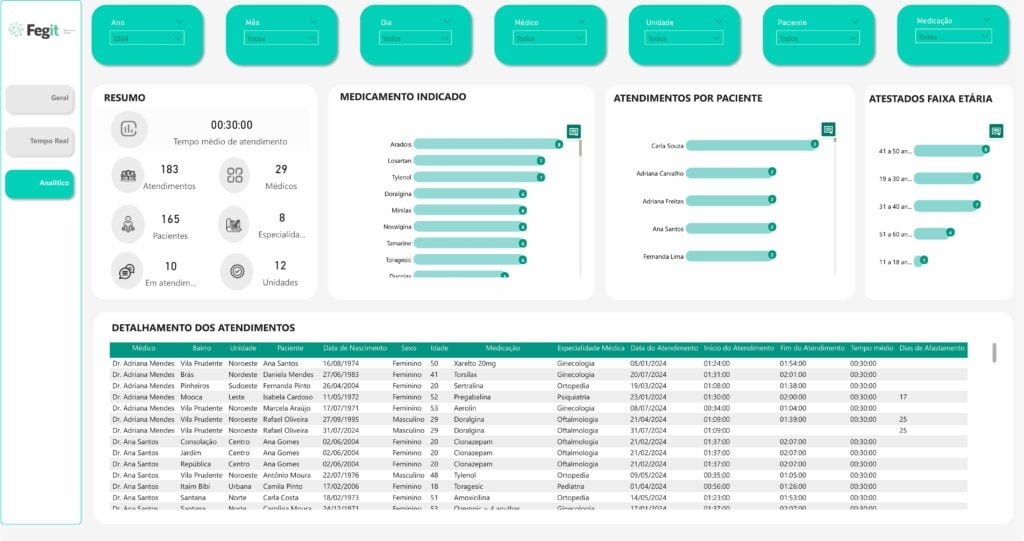
Task: Switch to the Tempo Real page
Action: (40, 142)
